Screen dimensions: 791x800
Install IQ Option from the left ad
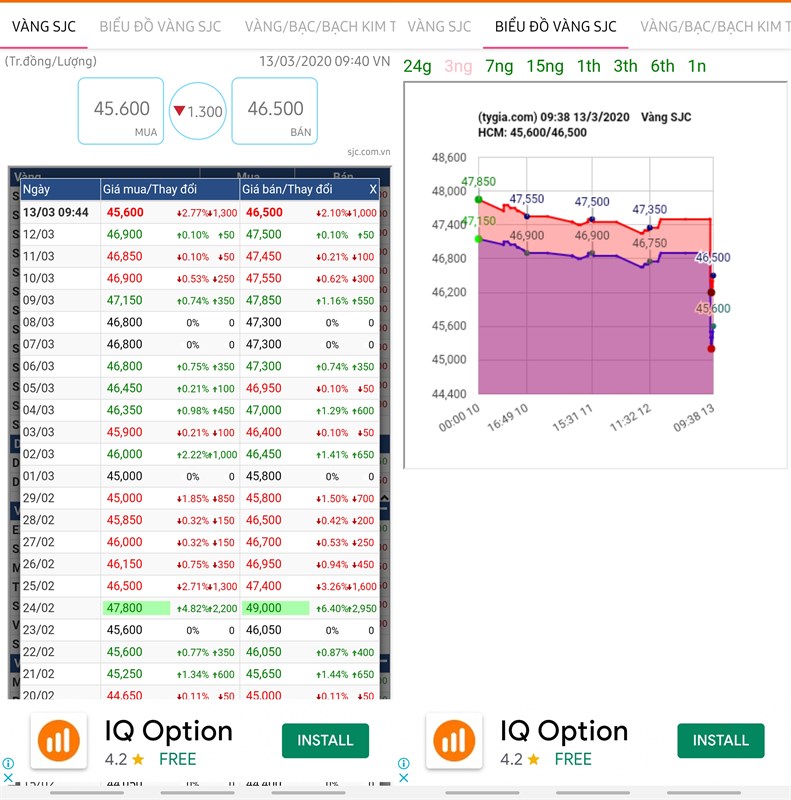(x=325, y=740)
